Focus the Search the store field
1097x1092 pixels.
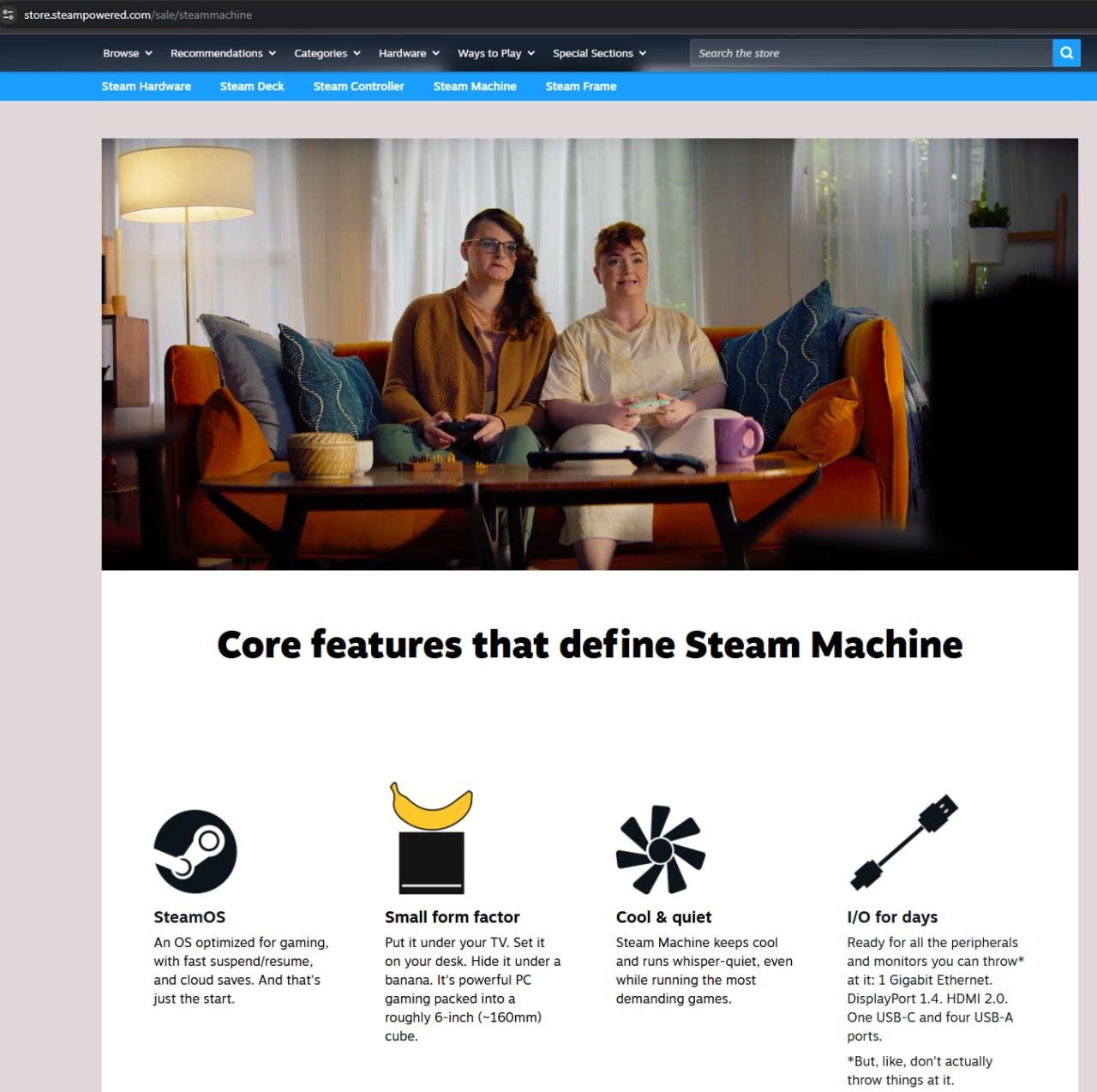pos(870,53)
